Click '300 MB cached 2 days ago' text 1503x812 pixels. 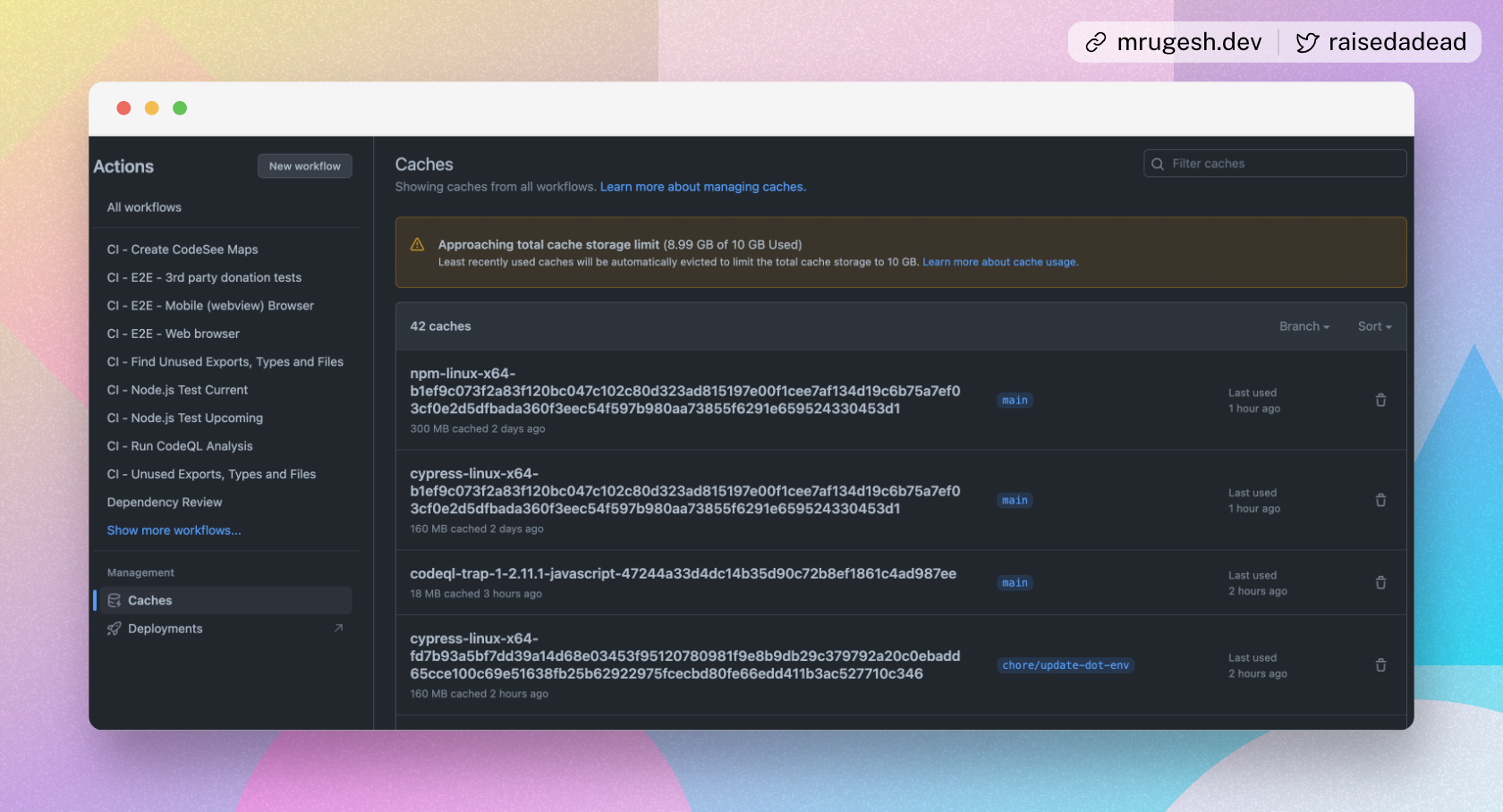[x=478, y=429]
